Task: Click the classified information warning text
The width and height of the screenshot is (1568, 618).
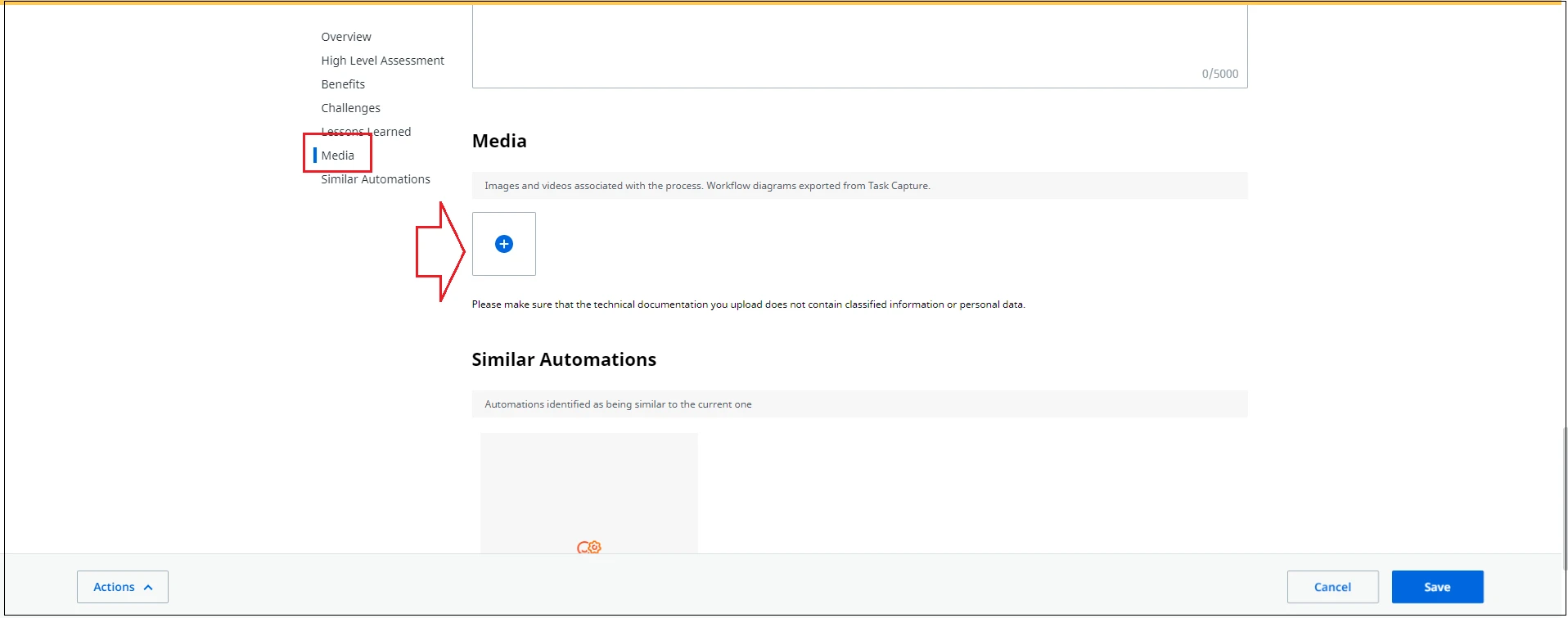Action: 748,304
